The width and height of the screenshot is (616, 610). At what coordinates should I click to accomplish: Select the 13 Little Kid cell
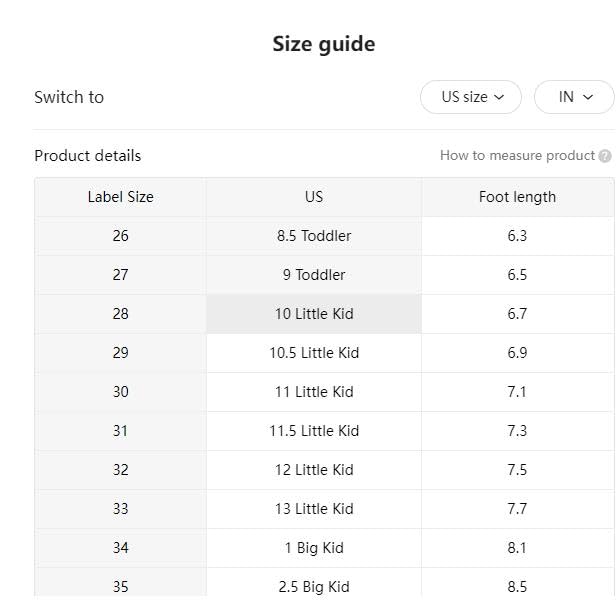(x=314, y=509)
